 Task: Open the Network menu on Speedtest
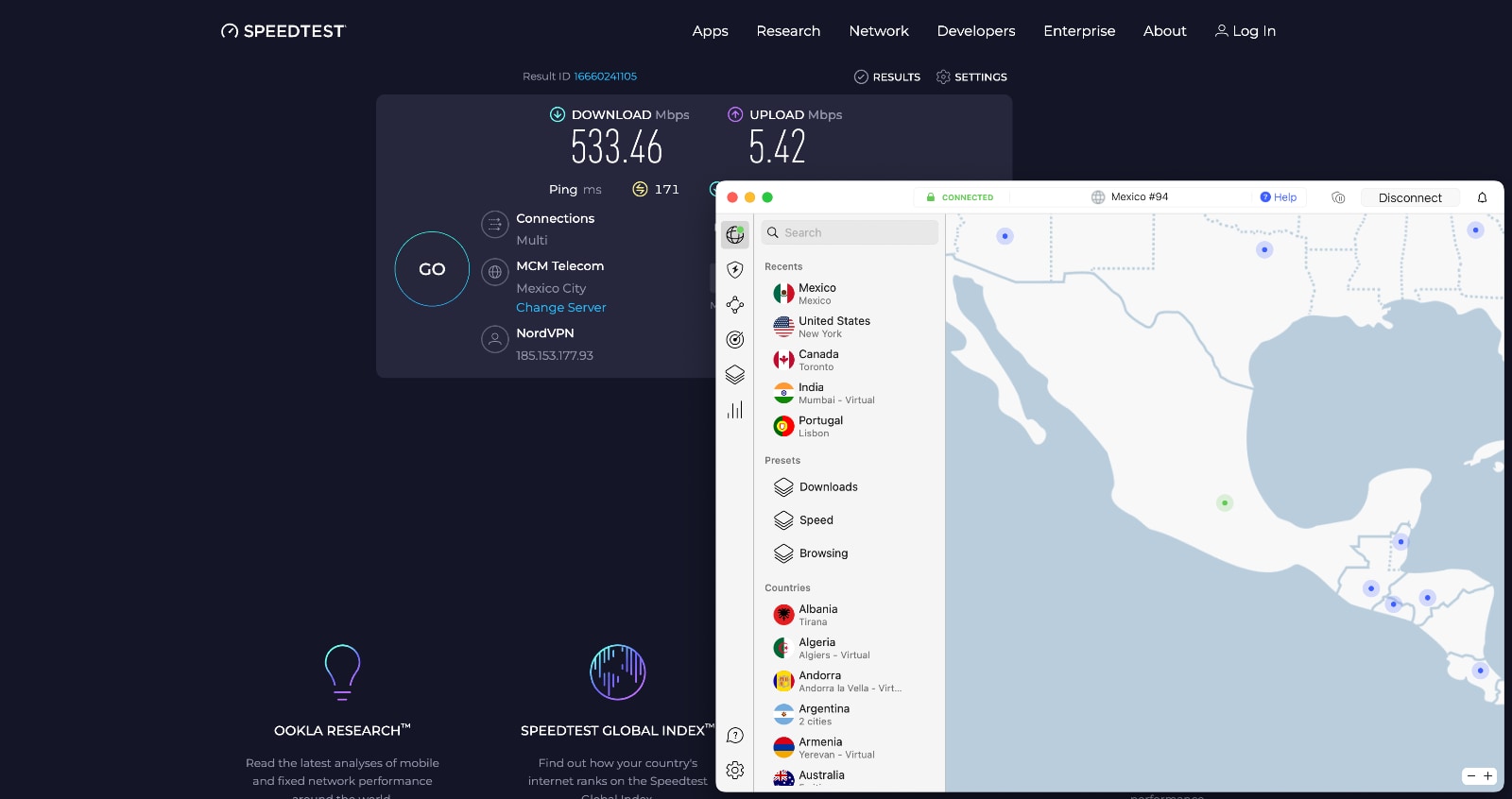tap(879, 31)
